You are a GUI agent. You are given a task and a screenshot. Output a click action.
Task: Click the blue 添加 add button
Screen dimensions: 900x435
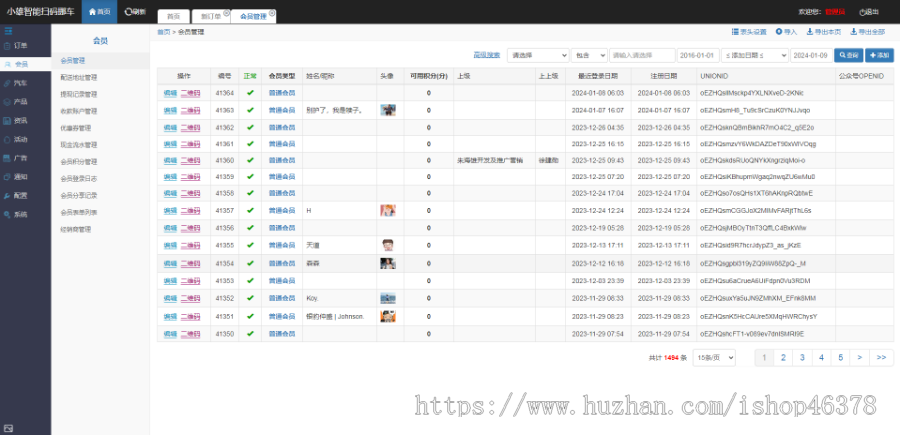point(879,55)
